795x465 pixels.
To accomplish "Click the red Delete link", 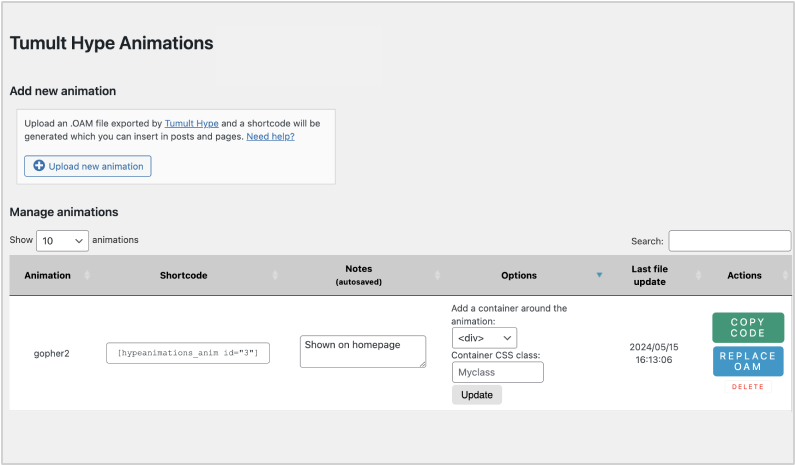I will point(747,386).
